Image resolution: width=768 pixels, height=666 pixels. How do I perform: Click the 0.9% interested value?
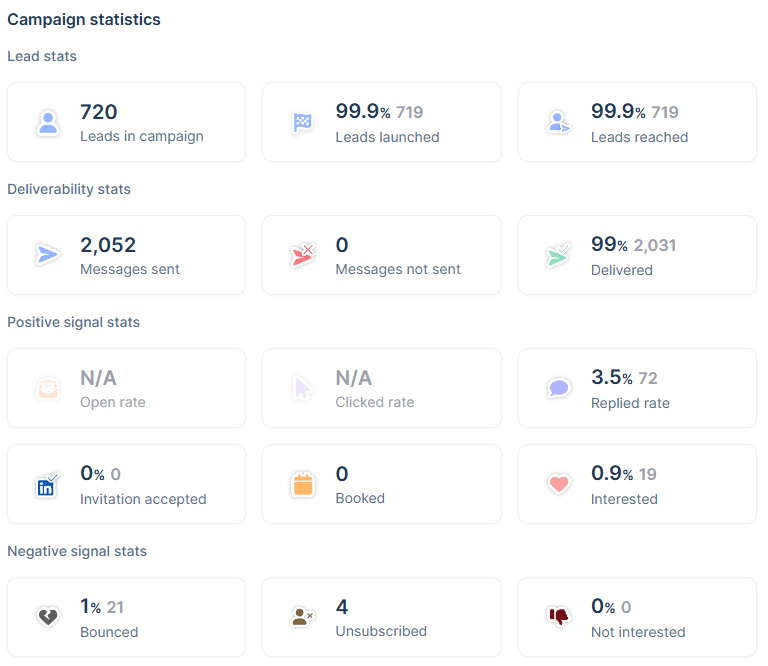[612, 473]
